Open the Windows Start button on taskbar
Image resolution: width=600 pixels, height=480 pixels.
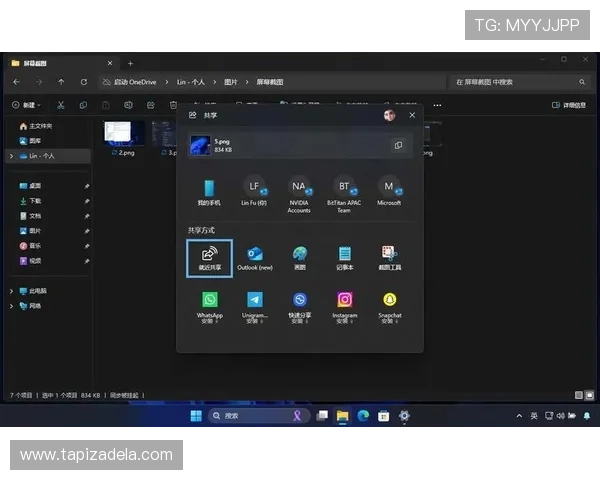point(196,416)
